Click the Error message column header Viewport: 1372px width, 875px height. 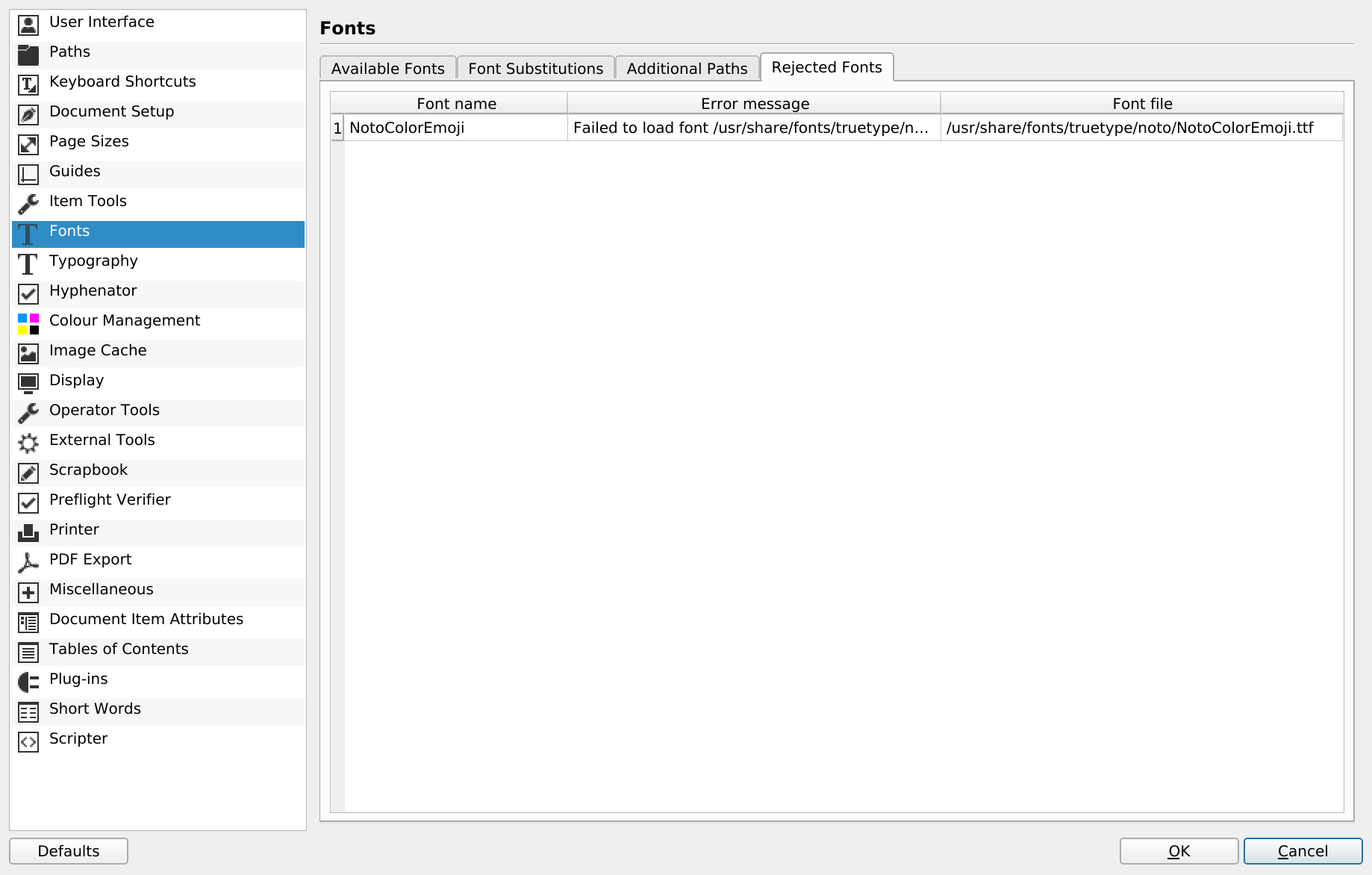click(x=754, y=104)
